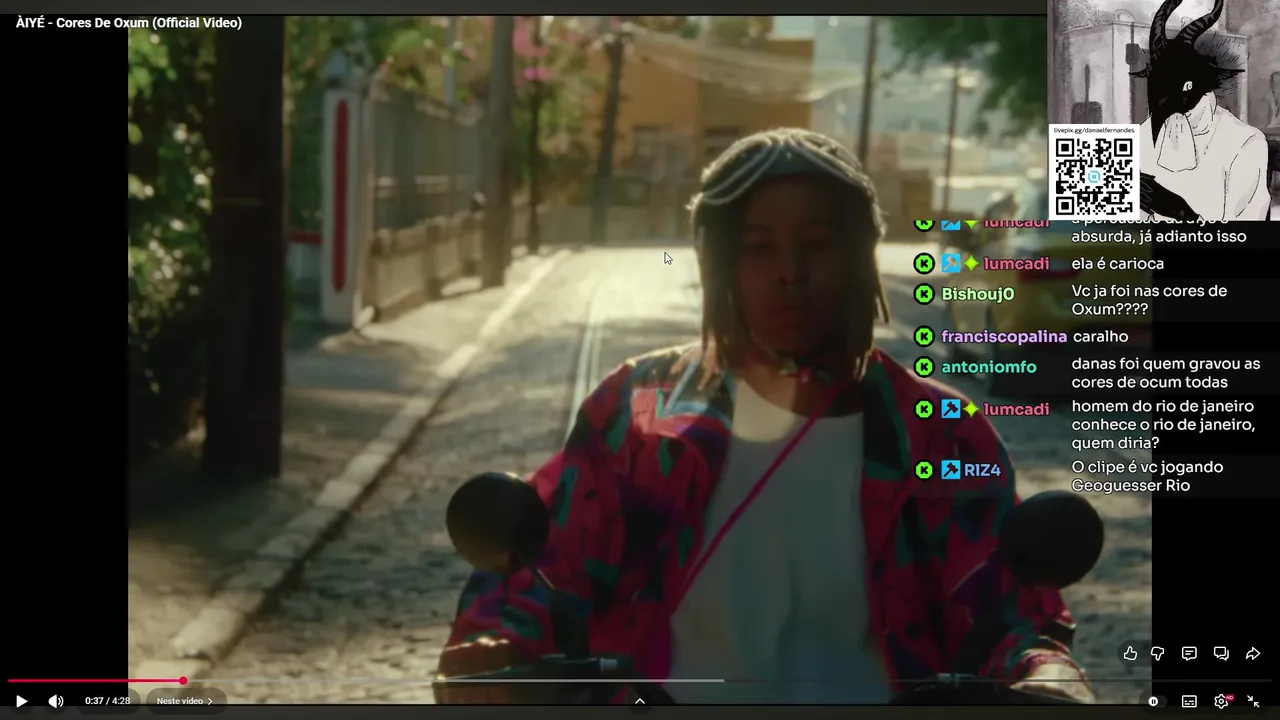
Task: Click the livepix.gg link text above QR
Action: [x=1094, y=130]
